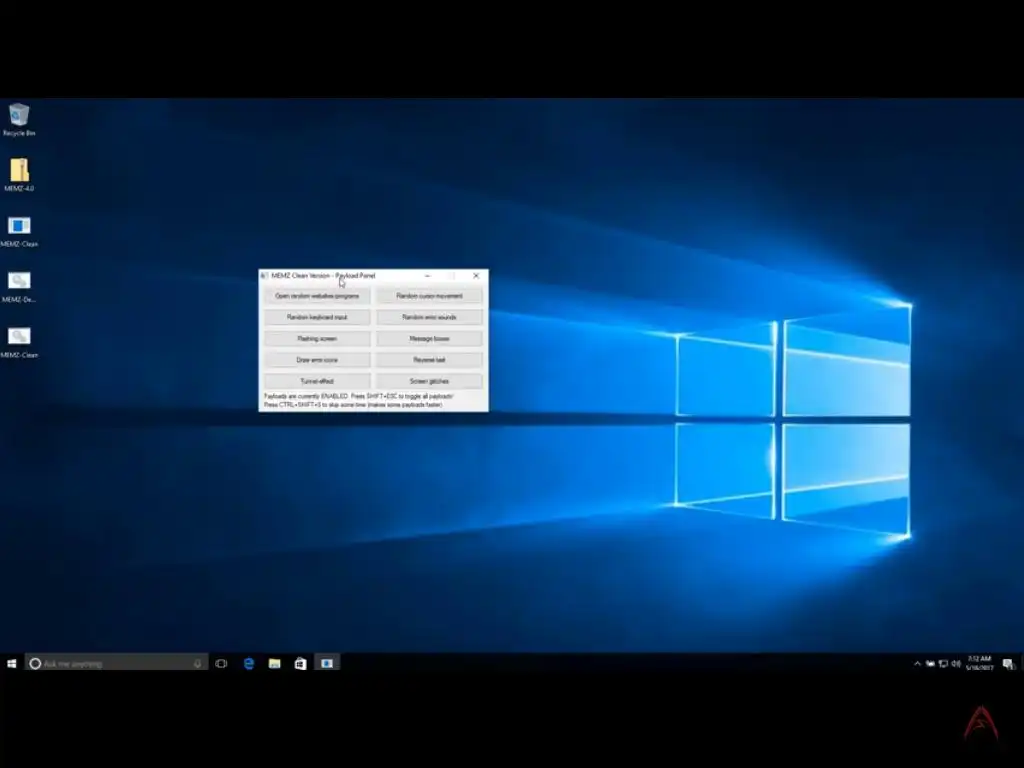Toggle Random error sounds payload
Viewport: 1024px width, 768px height.
(x=429, y=317)
